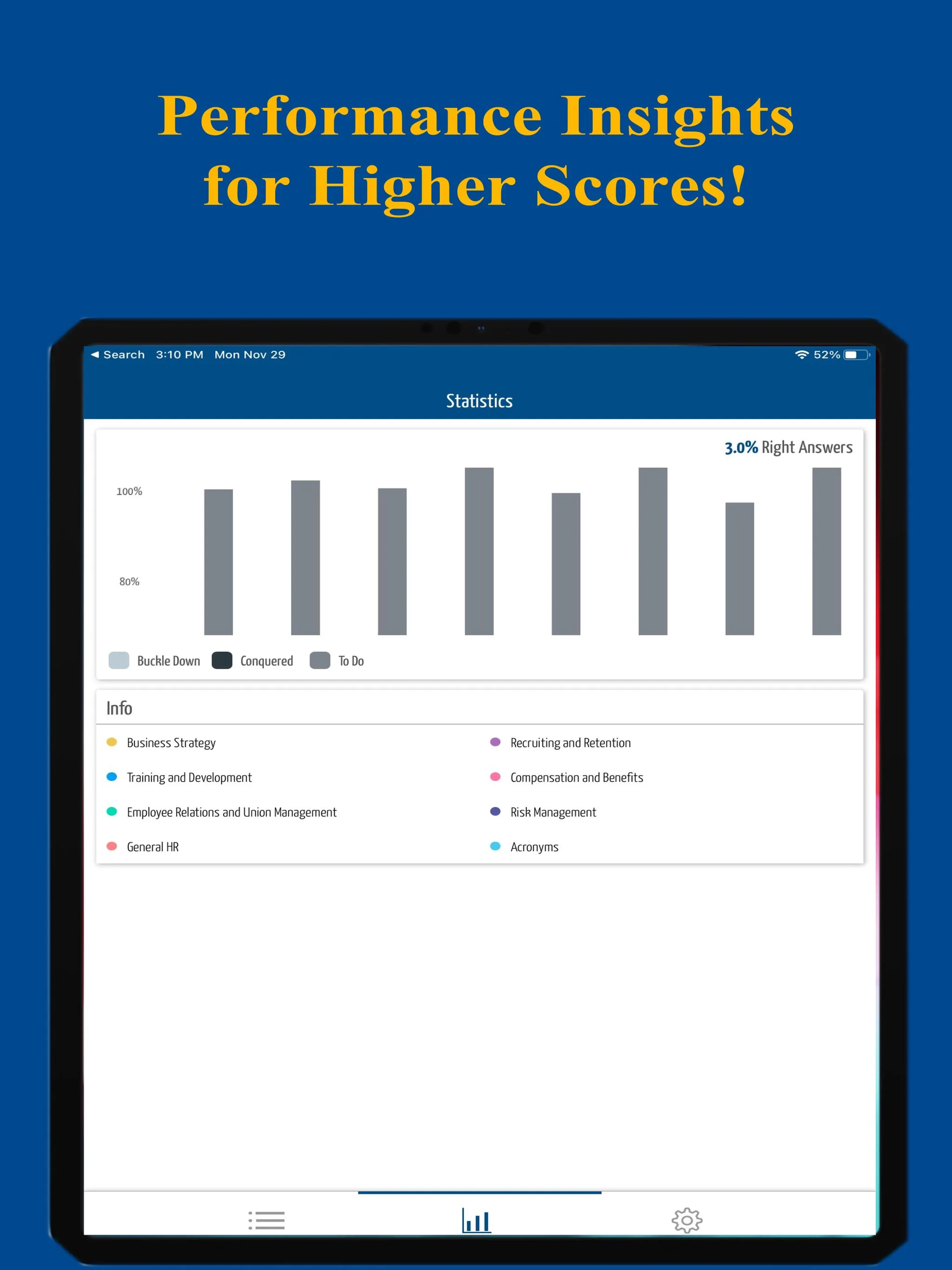Click the Wi-Fi status icon

coord(800,354)
